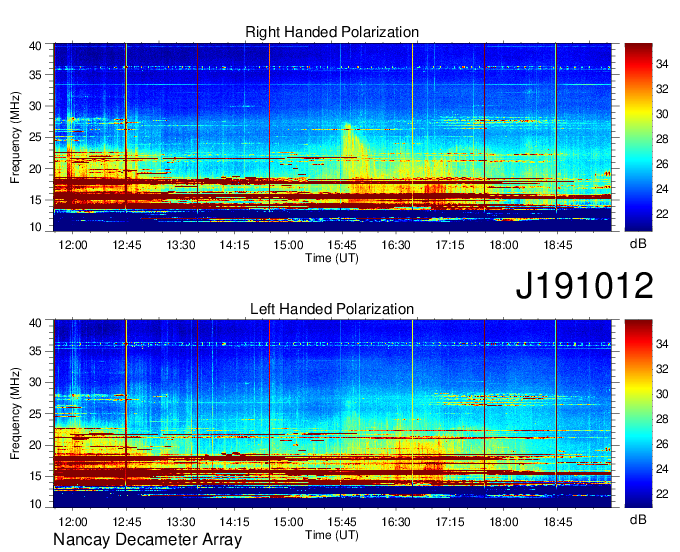Viewport: 680px width, 552px height.
Task: Click the 35 MHz tick on the Right Handed plot
Action: pos(36,75)
